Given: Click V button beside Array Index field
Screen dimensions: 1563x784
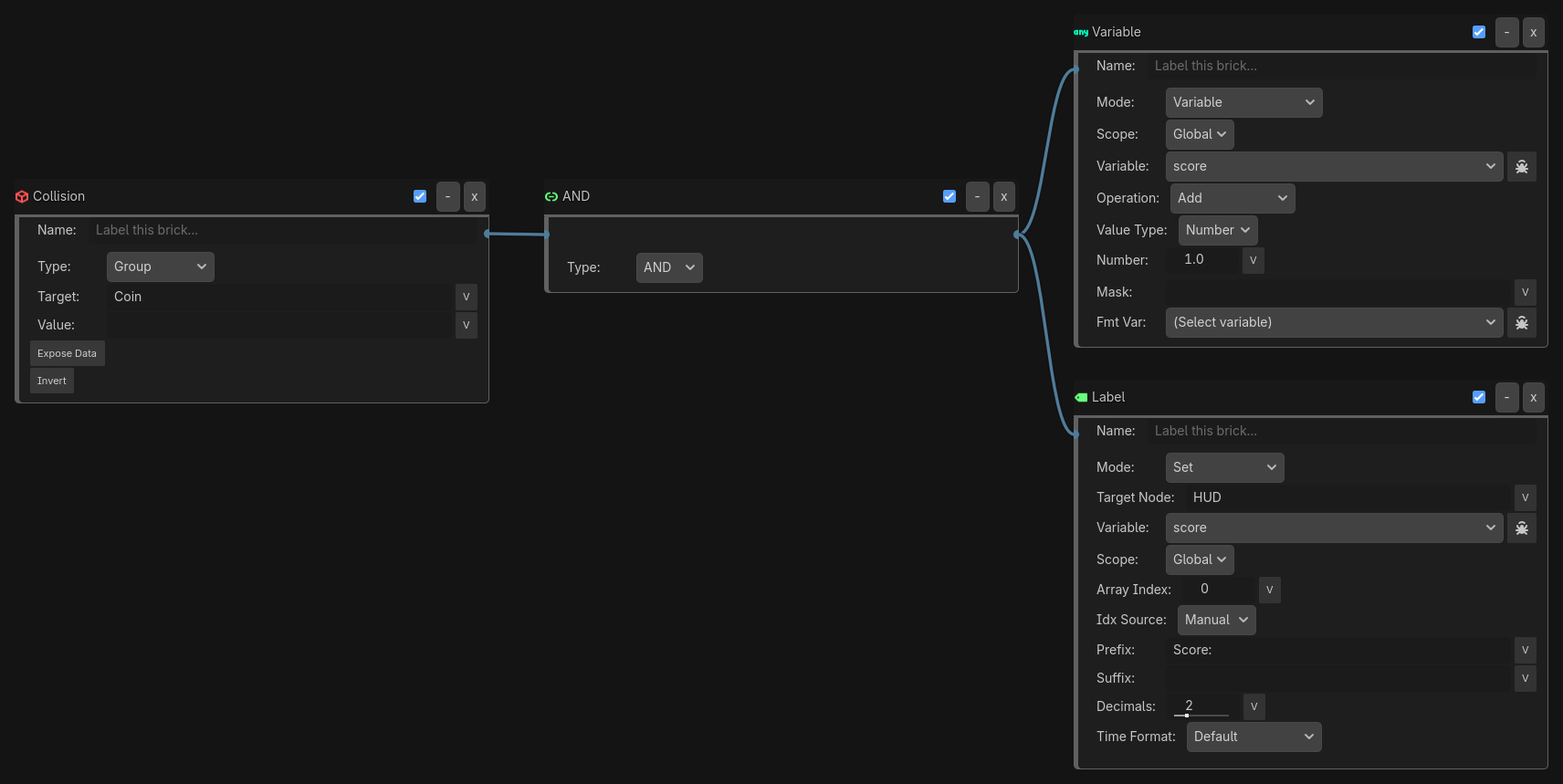Looking at the screenshot, I should [x=1270, y=590].
